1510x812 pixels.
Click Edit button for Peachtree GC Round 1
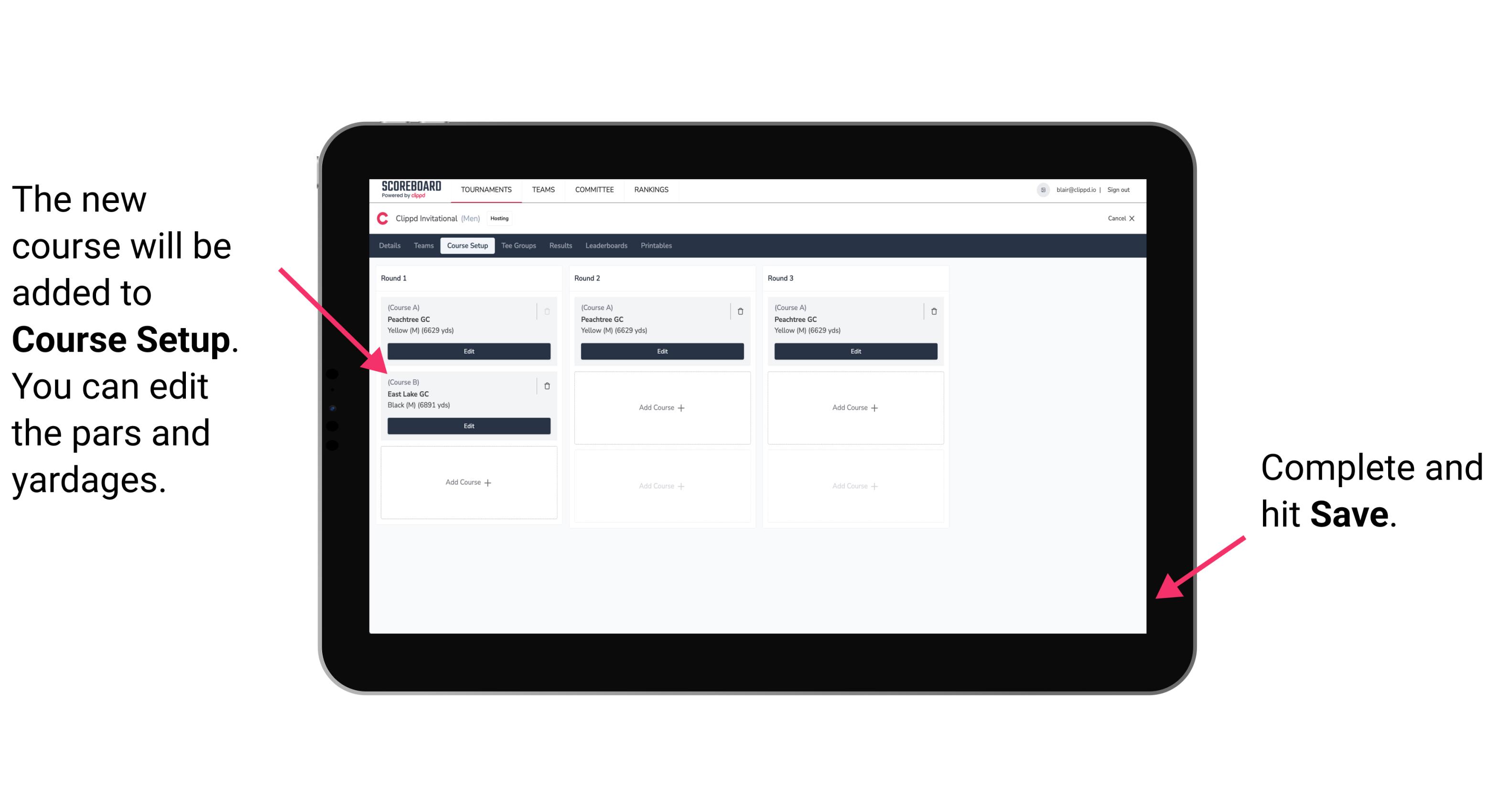tap(468, 352)
